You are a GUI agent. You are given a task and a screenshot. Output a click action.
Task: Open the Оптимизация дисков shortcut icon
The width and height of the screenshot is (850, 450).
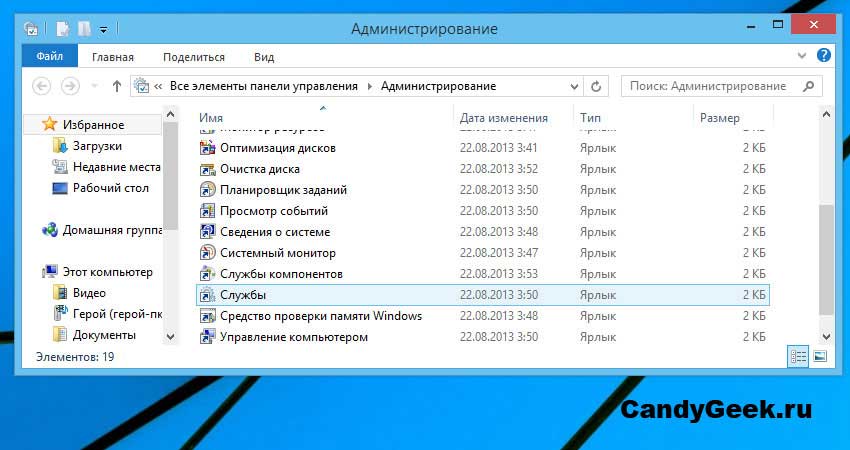[208, 147]
